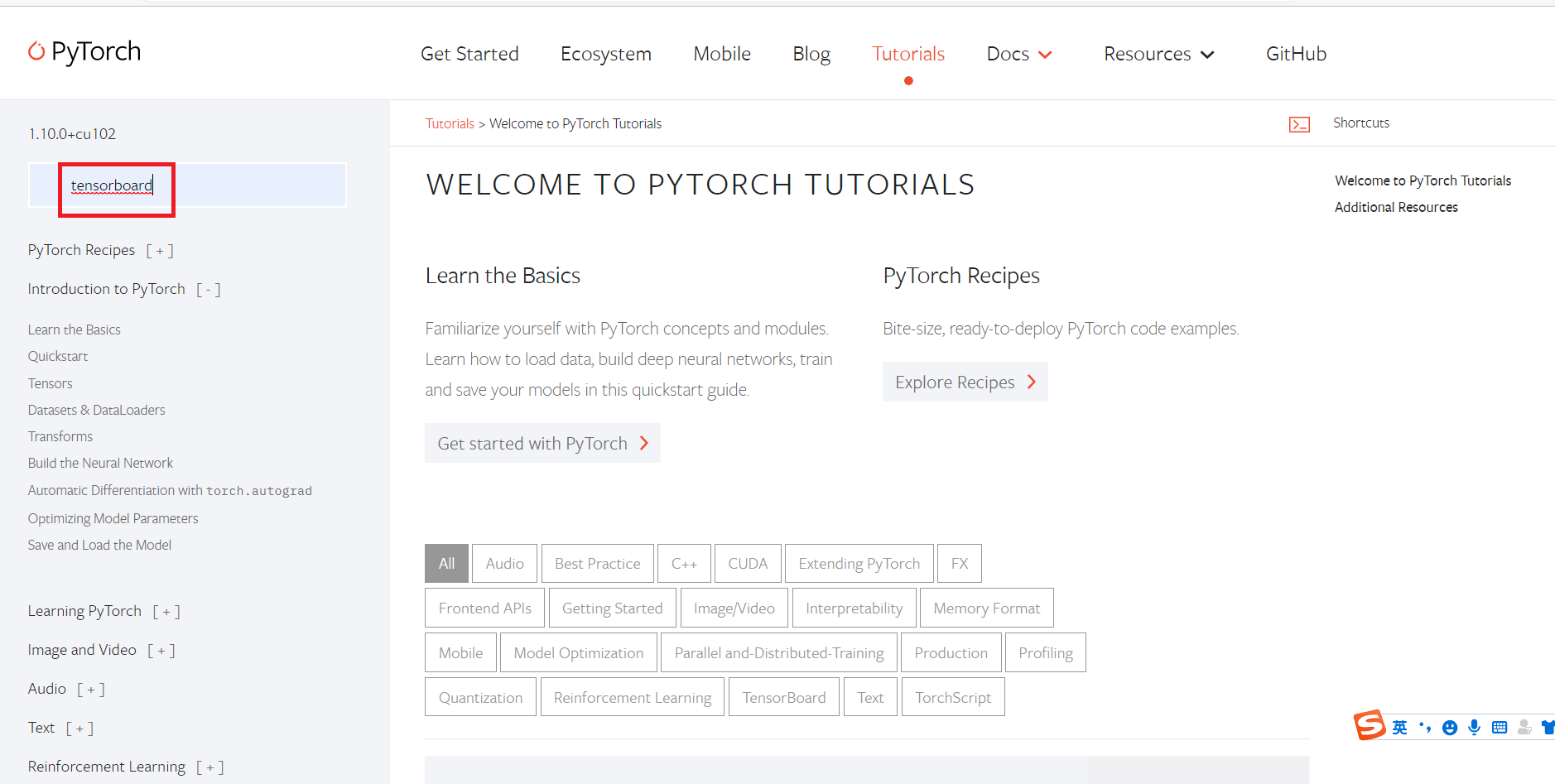
Task: Click the search field containing tensorboard
Action: coord(187,185)
